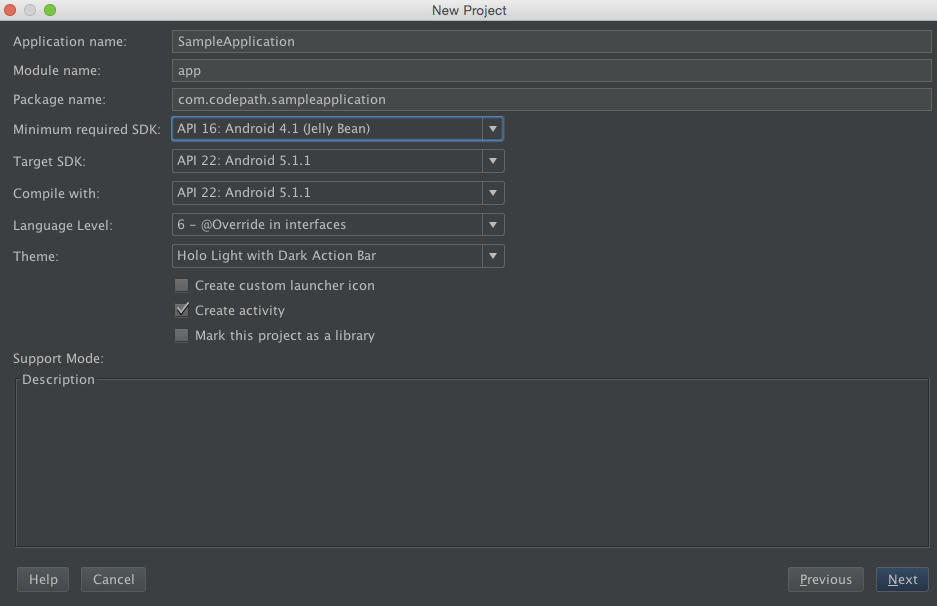Expand the Language Level dropdown arrow
937x606 pixels.
493,225
